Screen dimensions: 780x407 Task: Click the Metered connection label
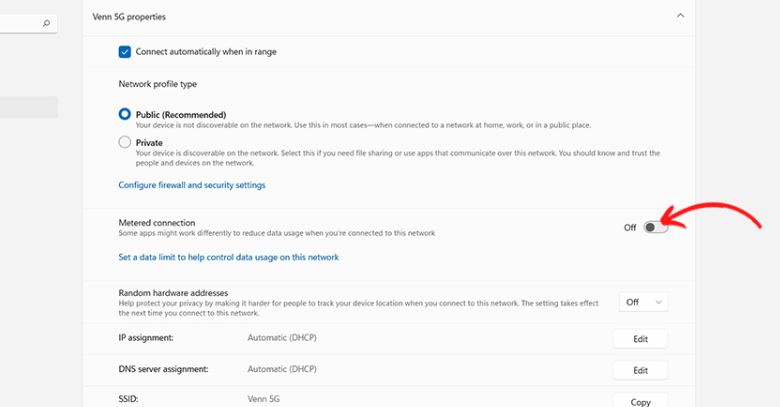click(157, 223)
